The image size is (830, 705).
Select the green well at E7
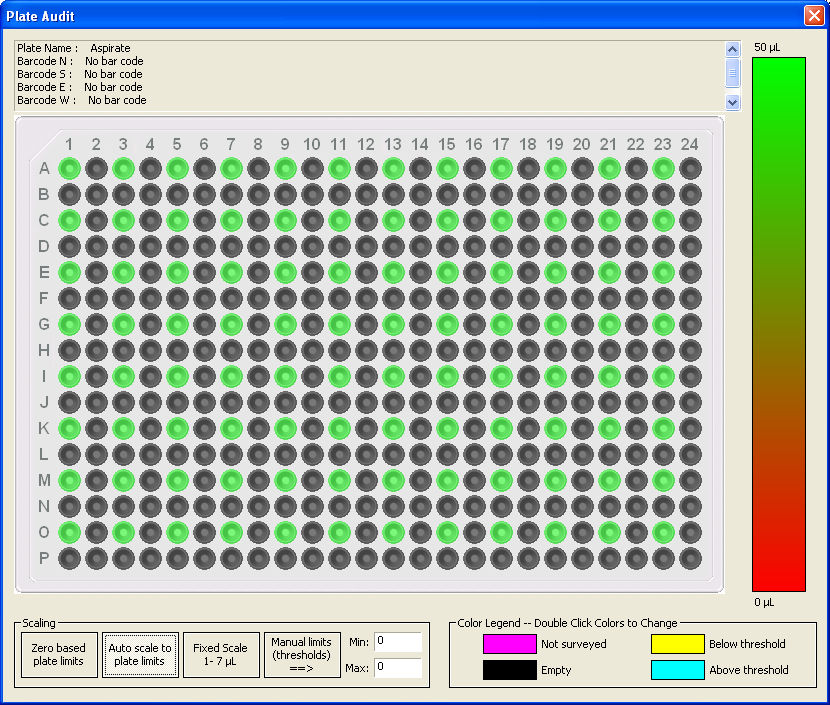coord(231,272)
